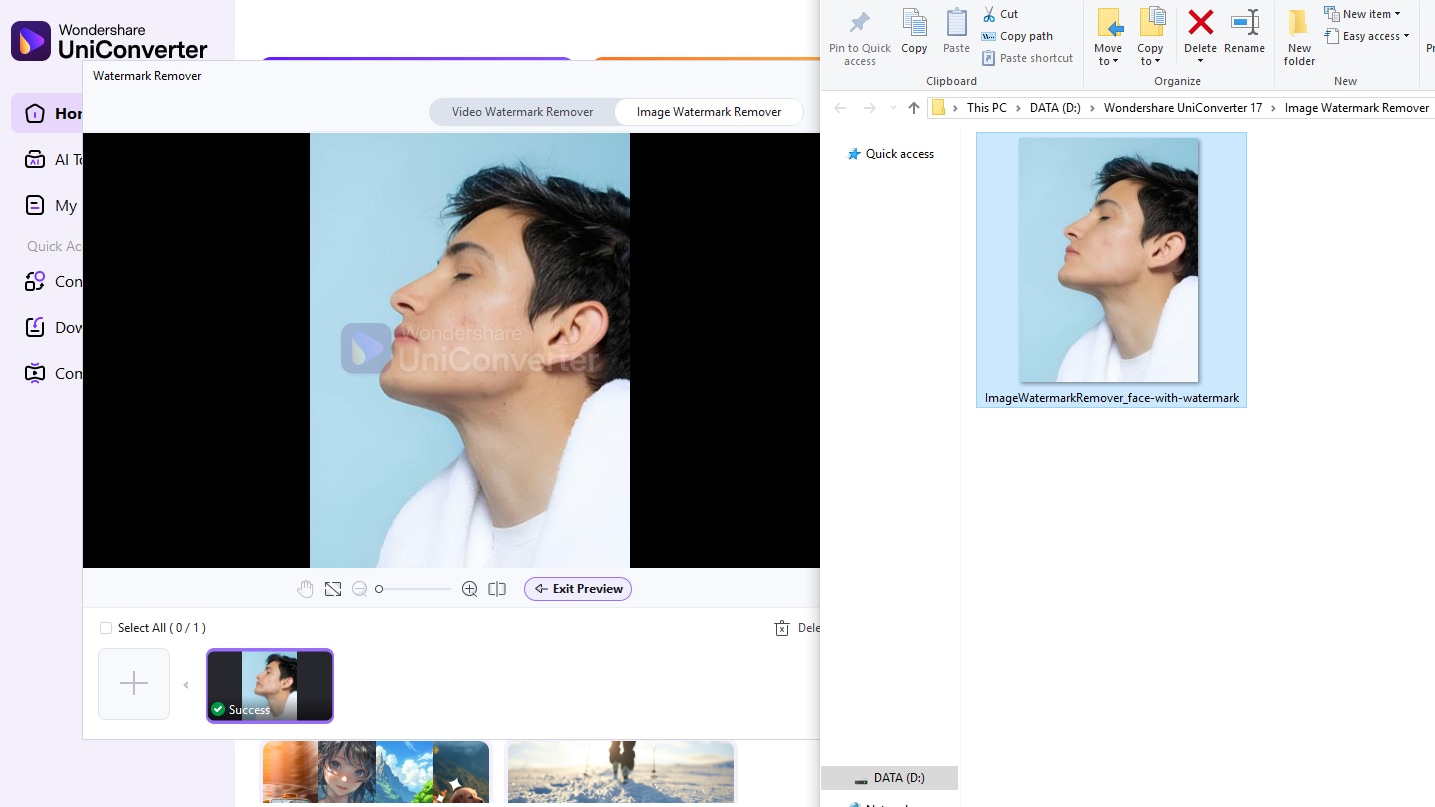Open the Compressor icon in the sidebar
This screenshot has width=1435, height=807.
(35, 373)
